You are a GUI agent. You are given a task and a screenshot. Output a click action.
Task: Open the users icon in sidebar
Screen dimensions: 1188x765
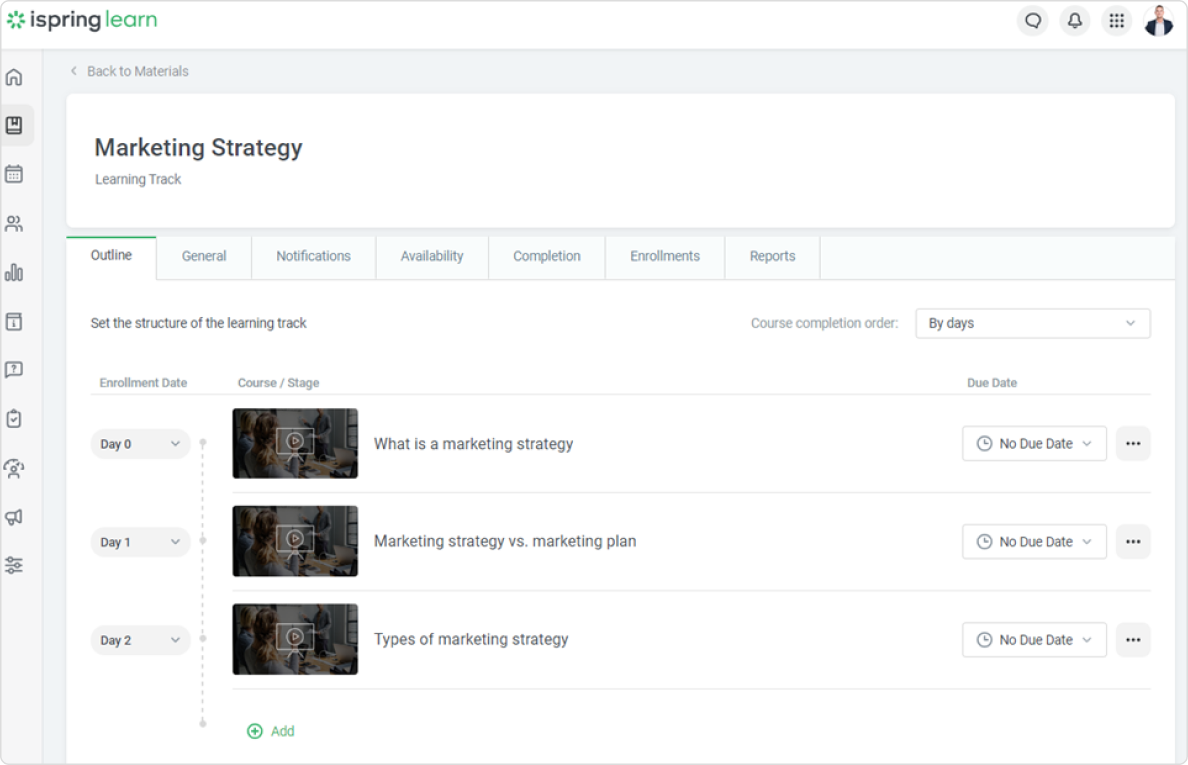coord(14,223)
